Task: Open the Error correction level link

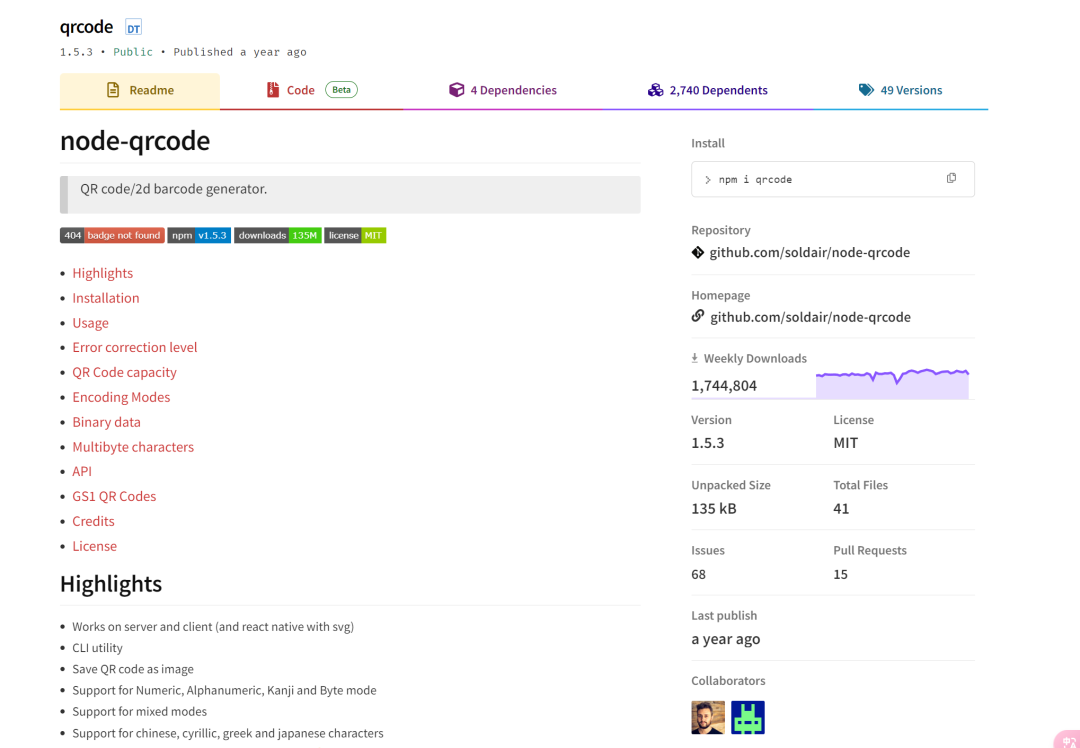Action: pyautogui.click(x=134, y=347)
